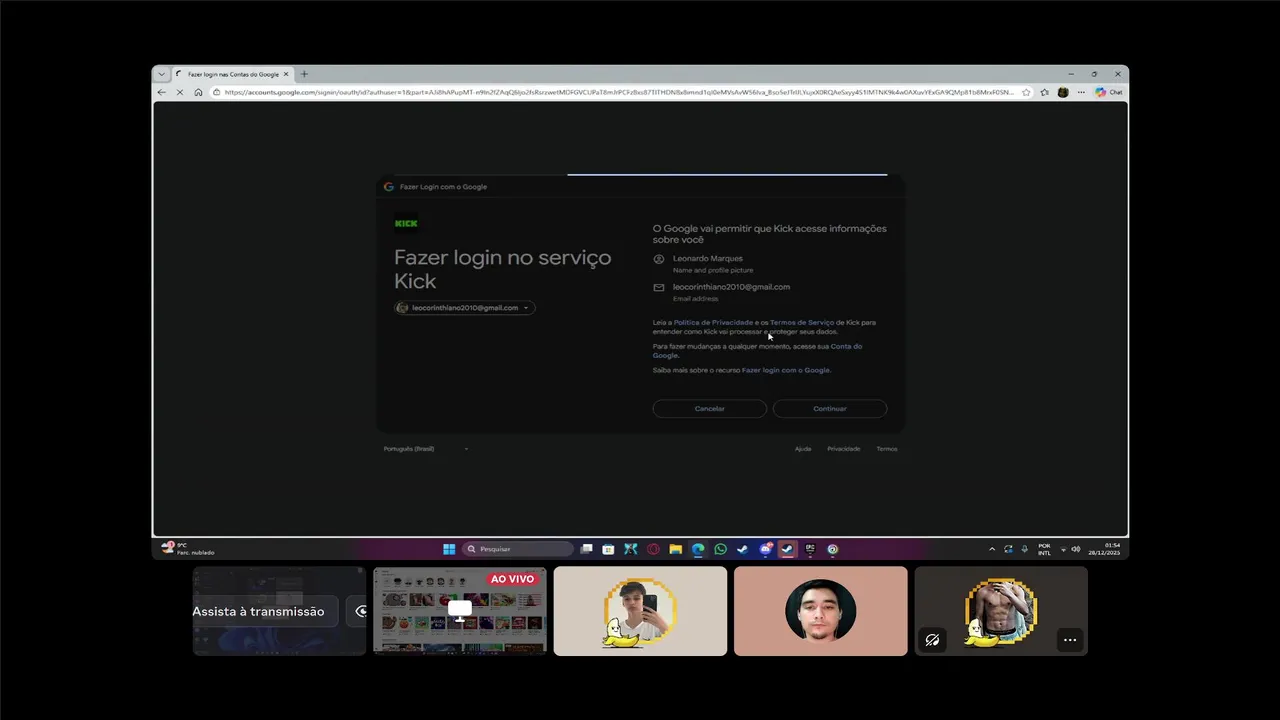
Task: Open a new browser tab
Action: pyautogui.click(x=305, y=74)
